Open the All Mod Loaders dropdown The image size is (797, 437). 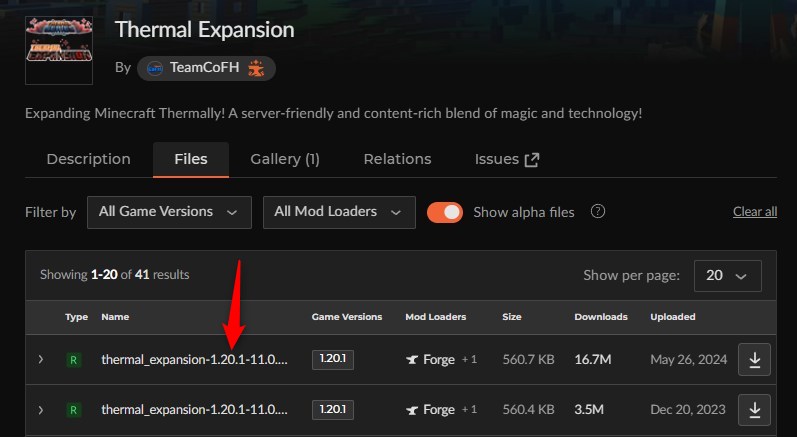click(339, 212)
